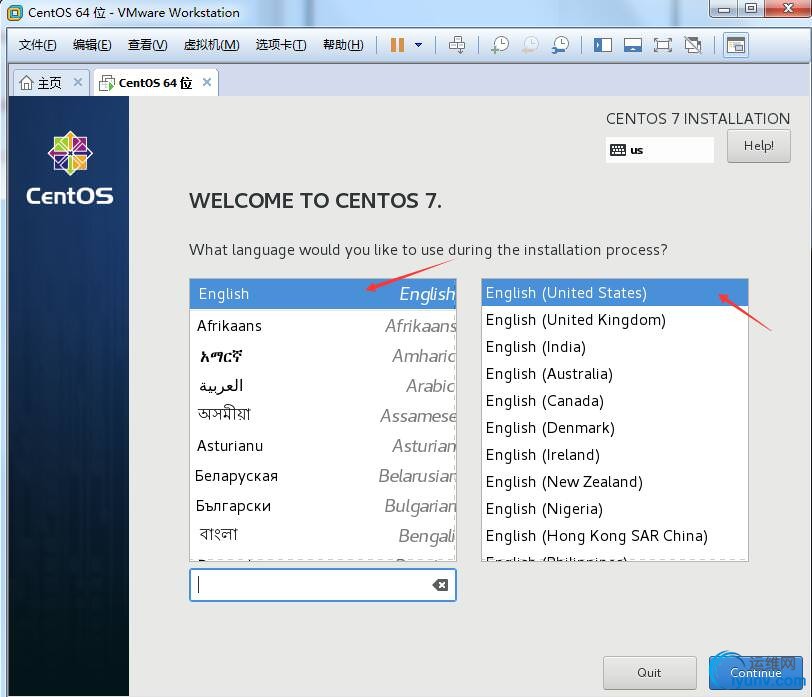Viewport: 812px width, 697px height.
Task: Close the 主页 tab
Action: [x=78, y=82]
